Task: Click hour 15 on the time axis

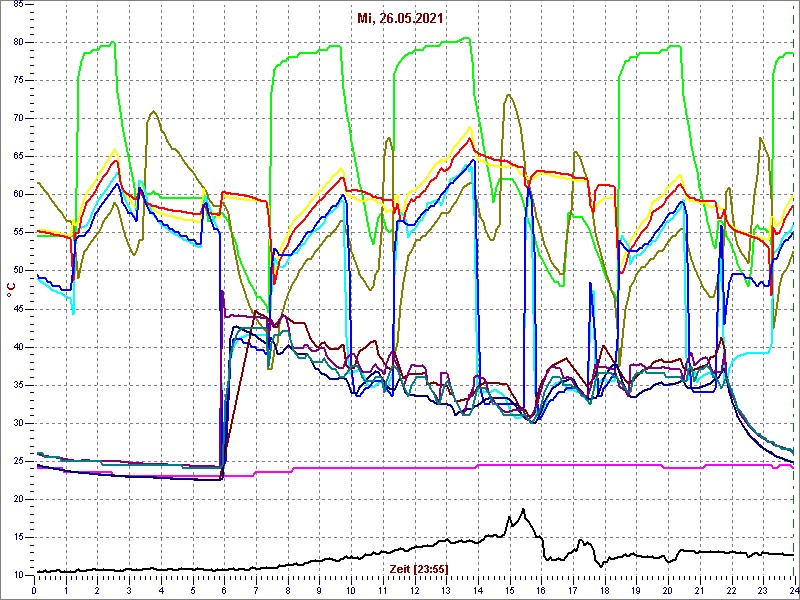Action: [x=509, y=590]
